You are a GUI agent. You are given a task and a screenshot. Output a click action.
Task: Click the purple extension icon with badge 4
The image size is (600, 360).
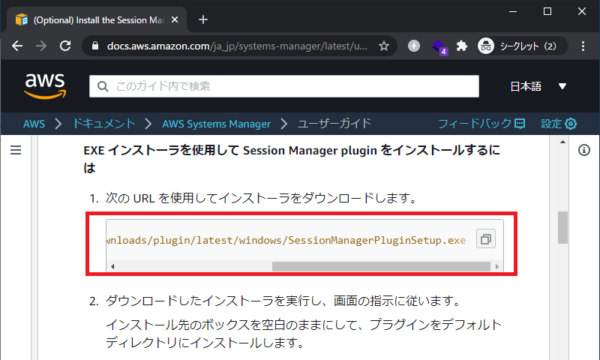439,47
